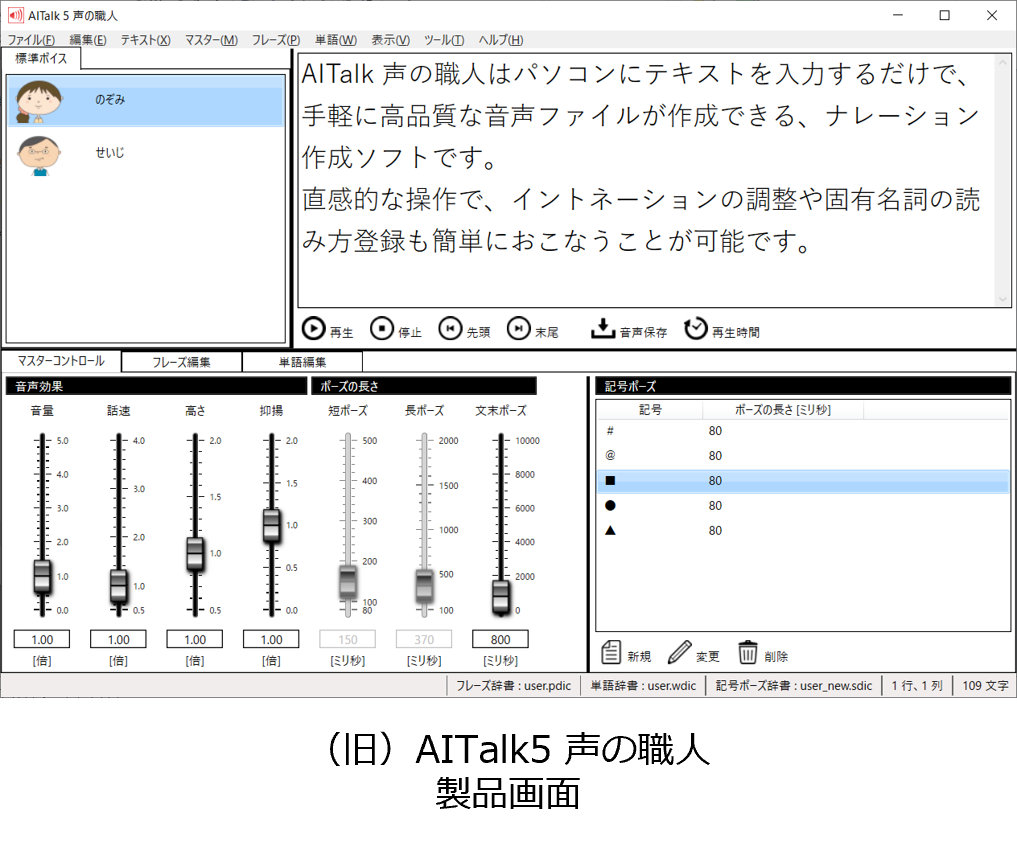
Task: Click the 長ポーズ slider handle
Action: 424,585
